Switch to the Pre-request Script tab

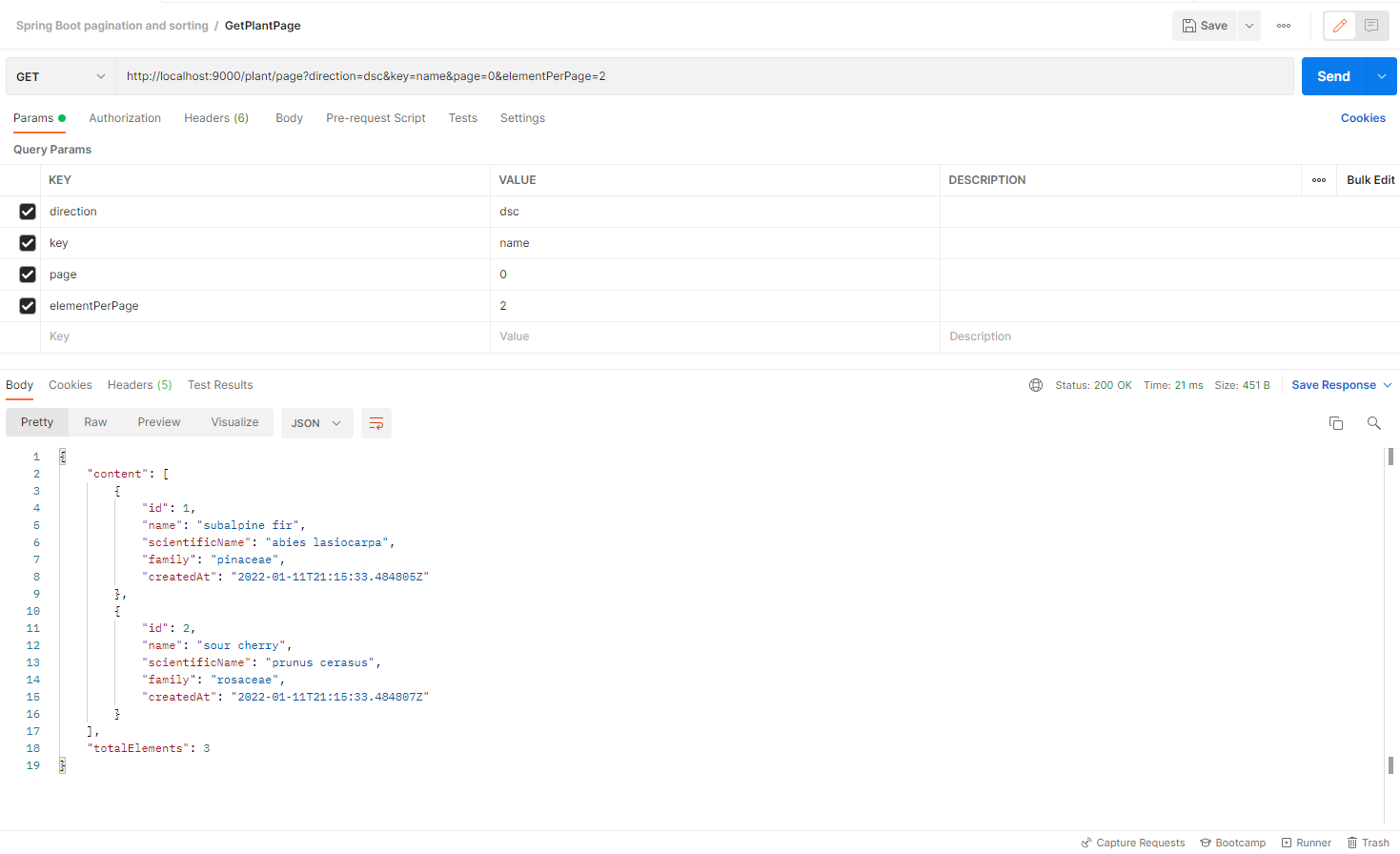(x=375, y=117)
